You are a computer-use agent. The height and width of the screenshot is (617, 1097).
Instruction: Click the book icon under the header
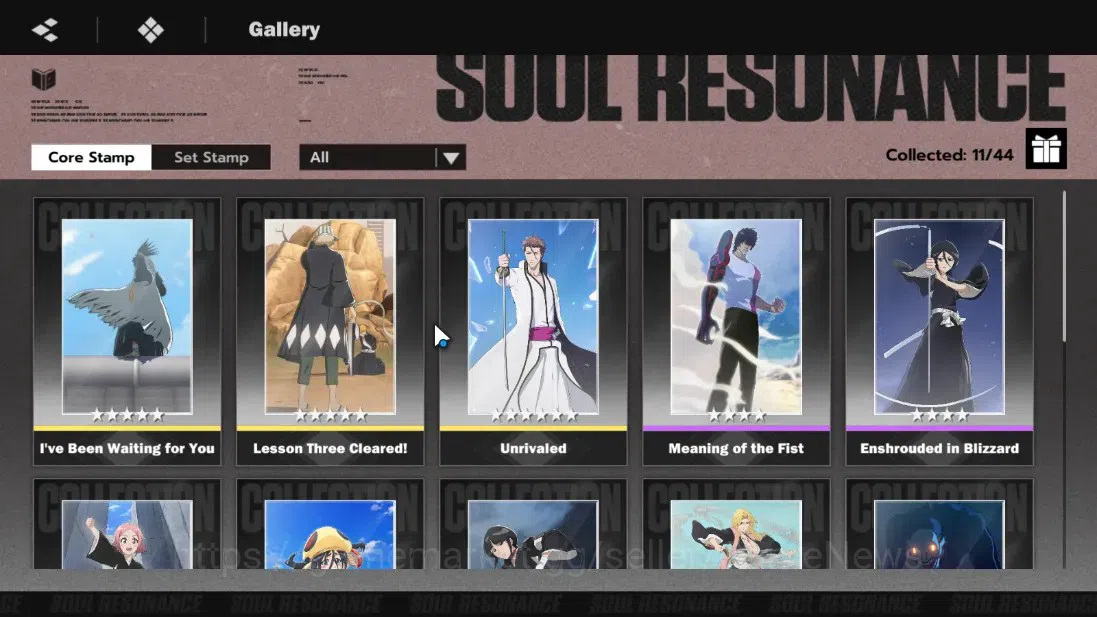pos(43,78)
